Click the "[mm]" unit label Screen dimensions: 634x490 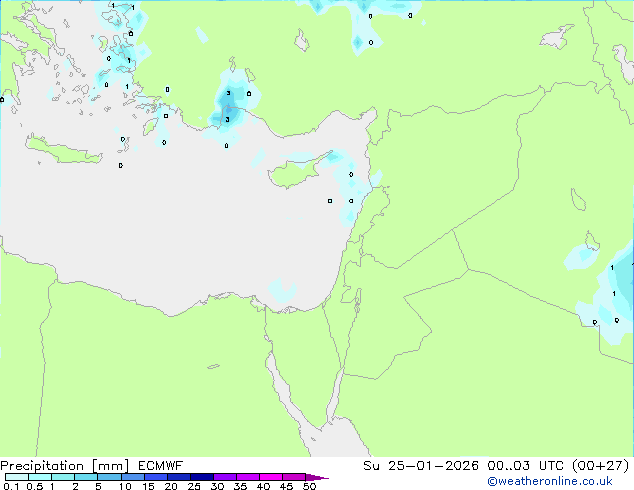110,466
